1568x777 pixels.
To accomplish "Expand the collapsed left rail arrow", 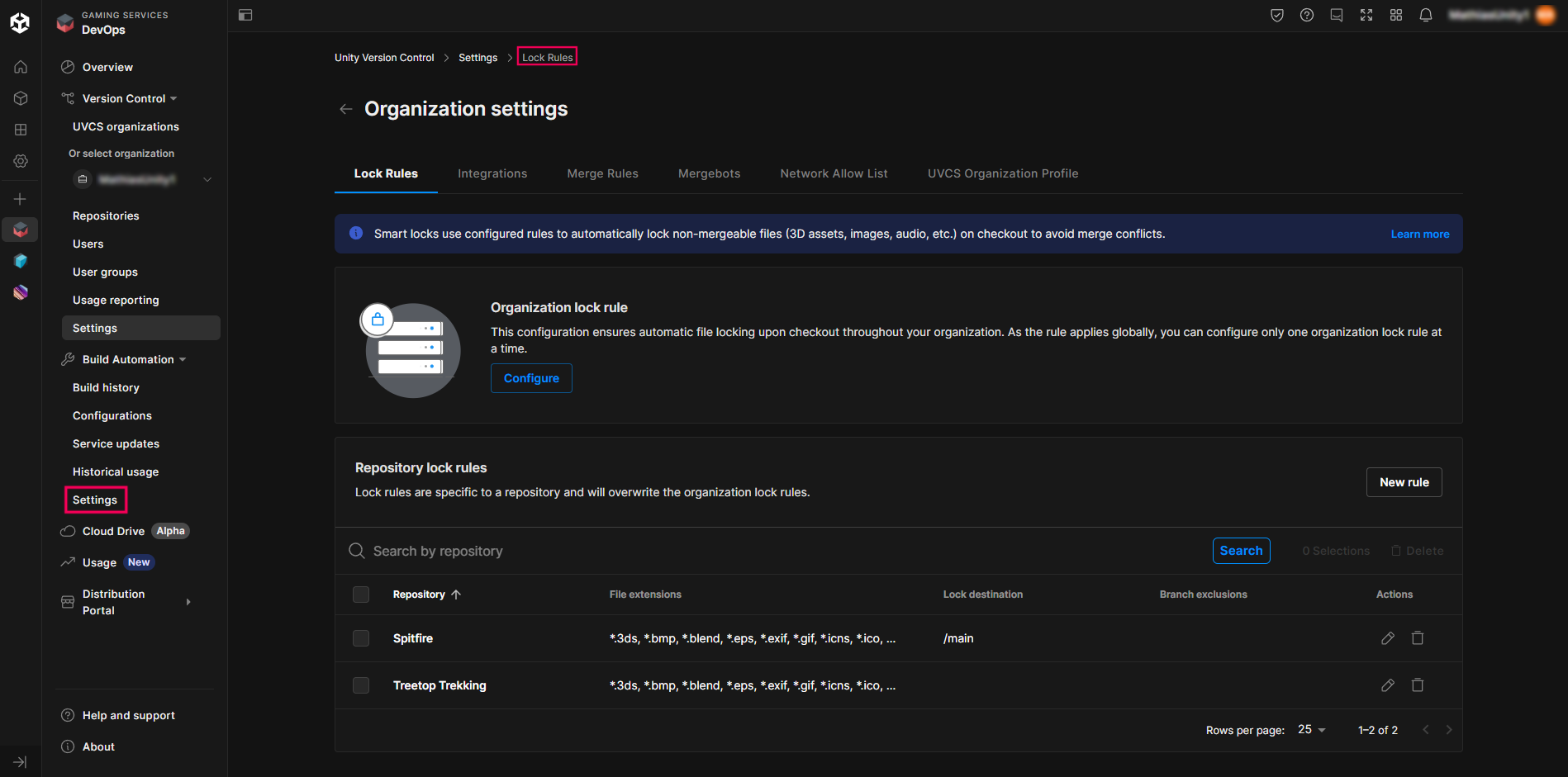I will pos(21,761).
